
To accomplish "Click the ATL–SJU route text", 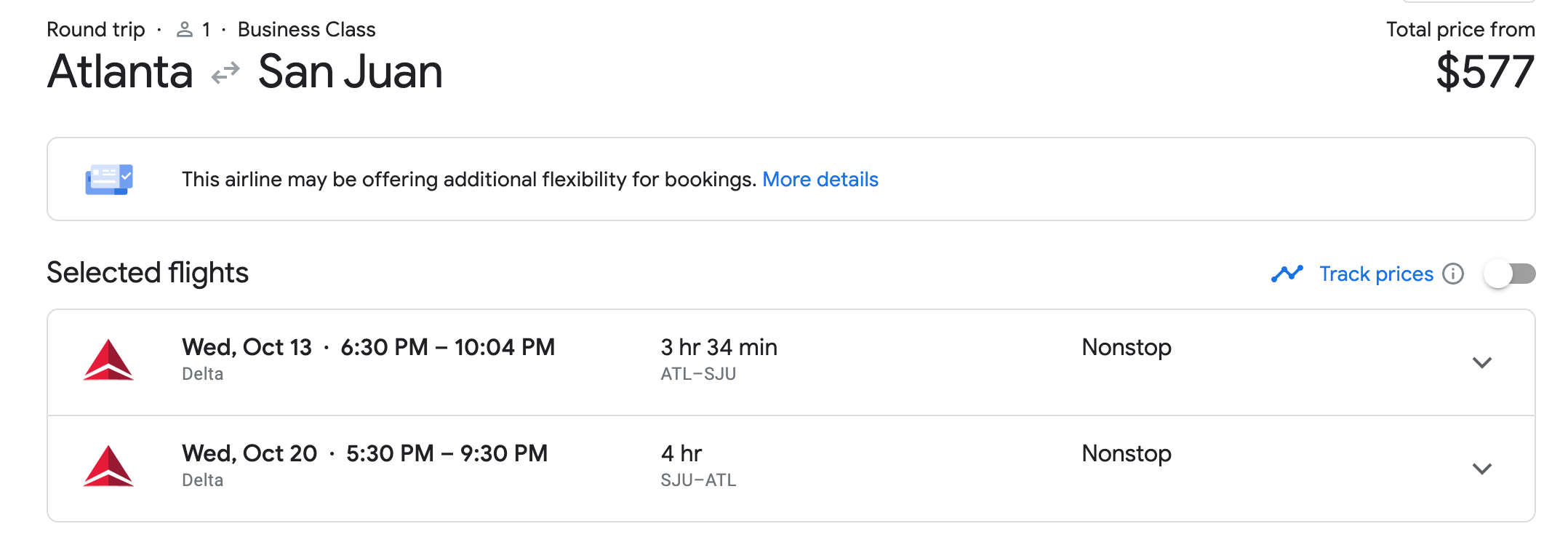I will pyautogui.click(x=698, y=374).
